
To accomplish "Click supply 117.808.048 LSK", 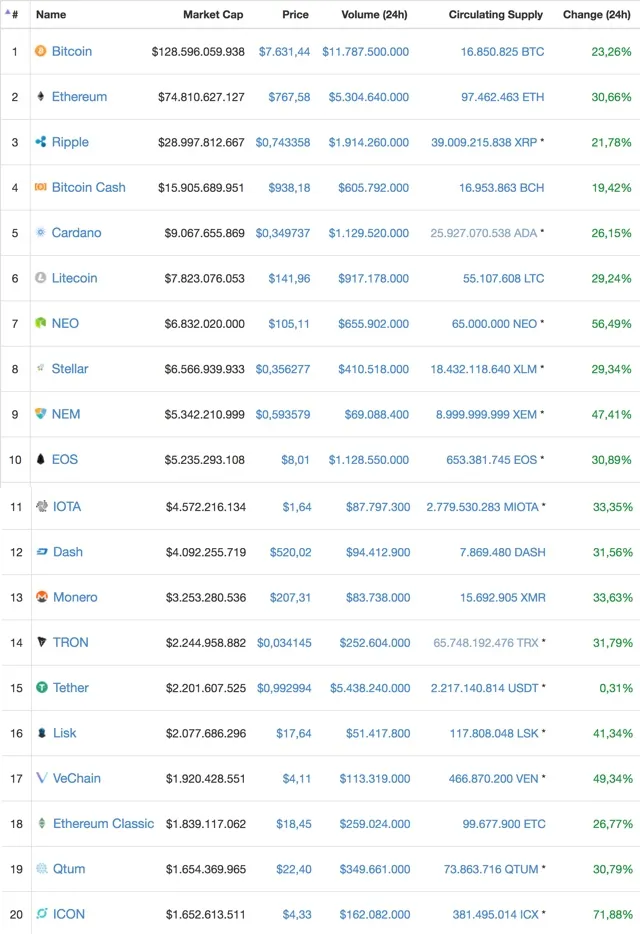I will 494,733.
